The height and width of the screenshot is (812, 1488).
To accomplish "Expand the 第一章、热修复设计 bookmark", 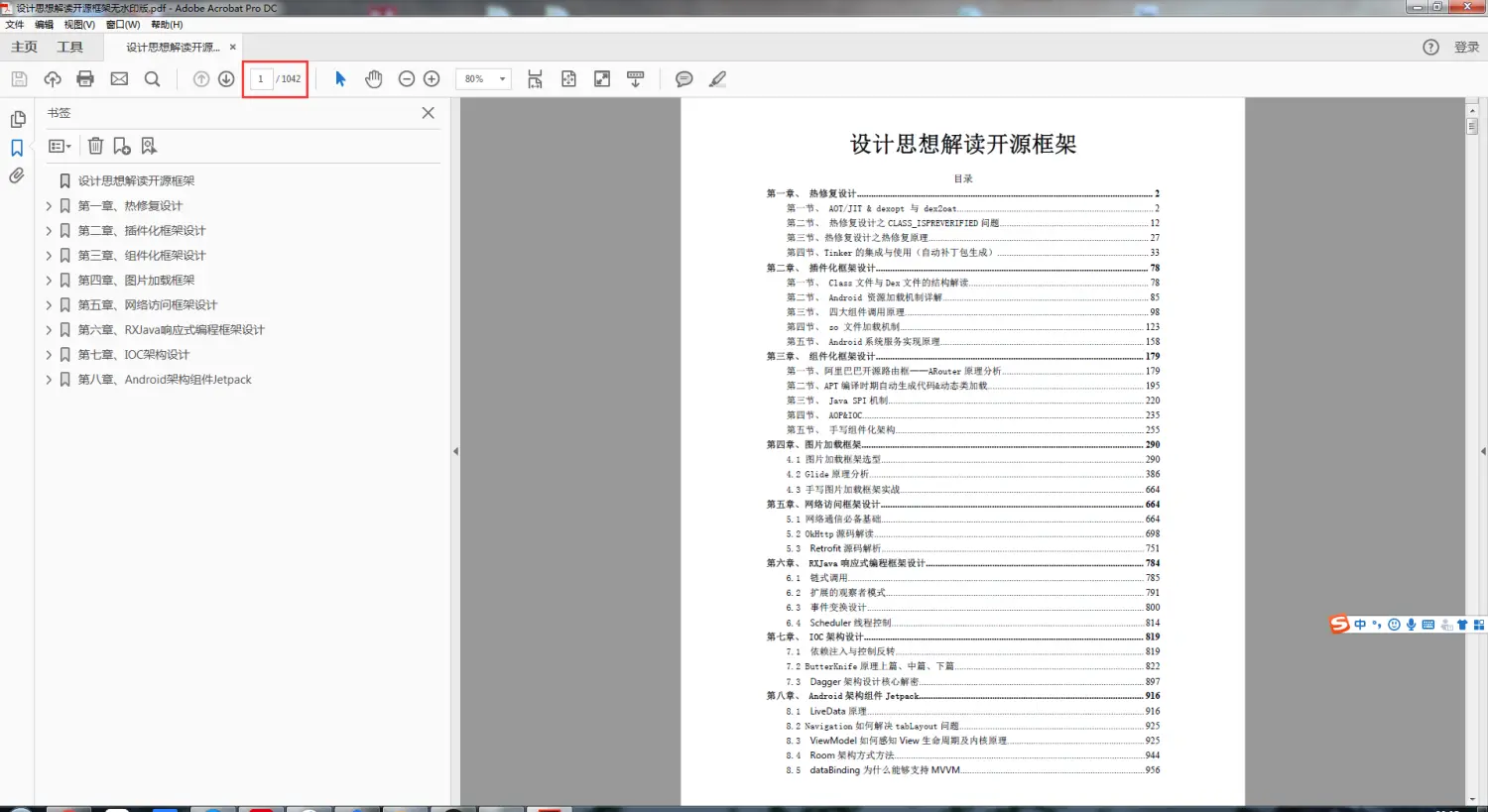I will 49,205.
